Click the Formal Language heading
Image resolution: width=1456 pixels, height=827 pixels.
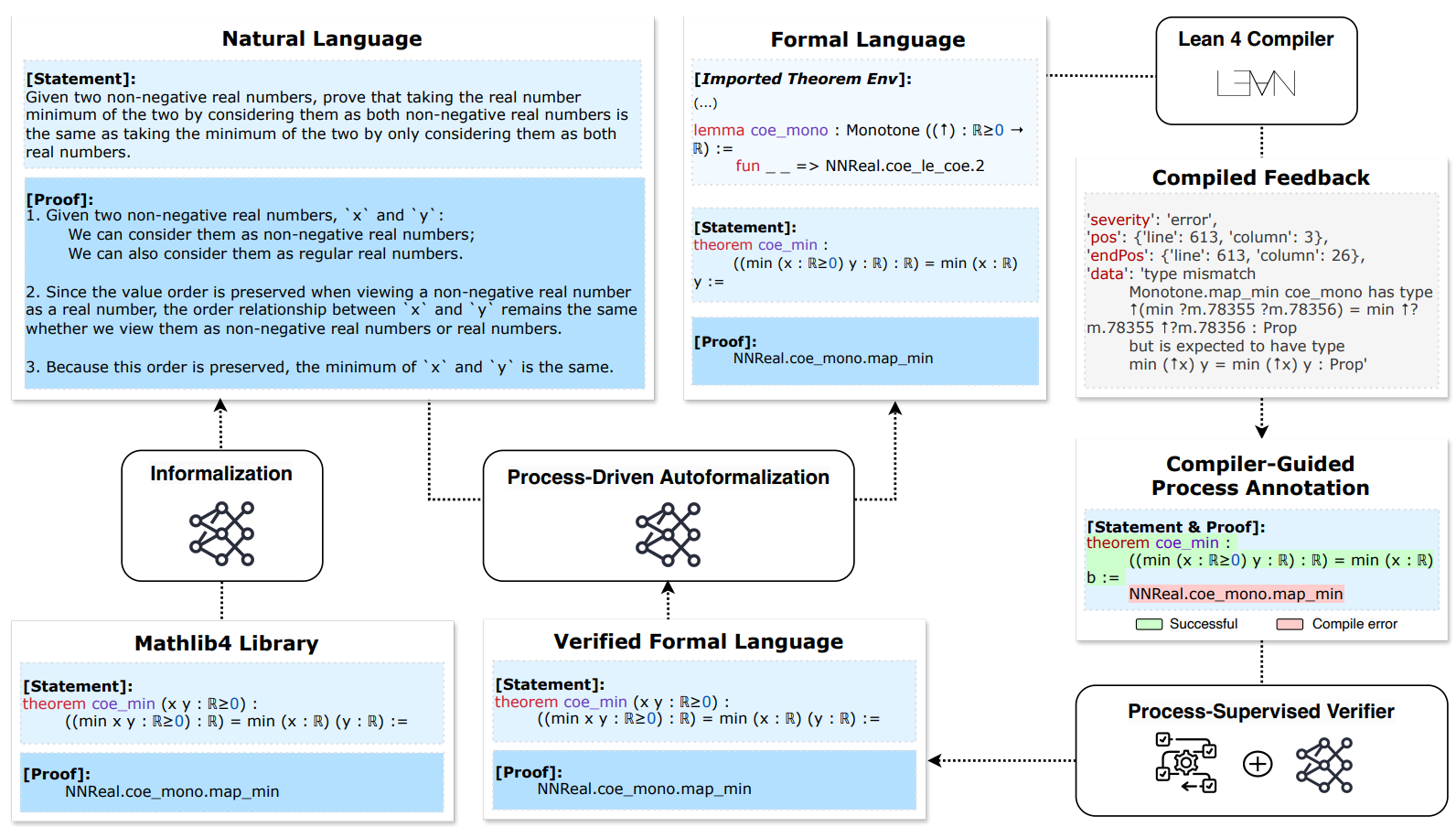pyautogui.click(x=867, y=39)
